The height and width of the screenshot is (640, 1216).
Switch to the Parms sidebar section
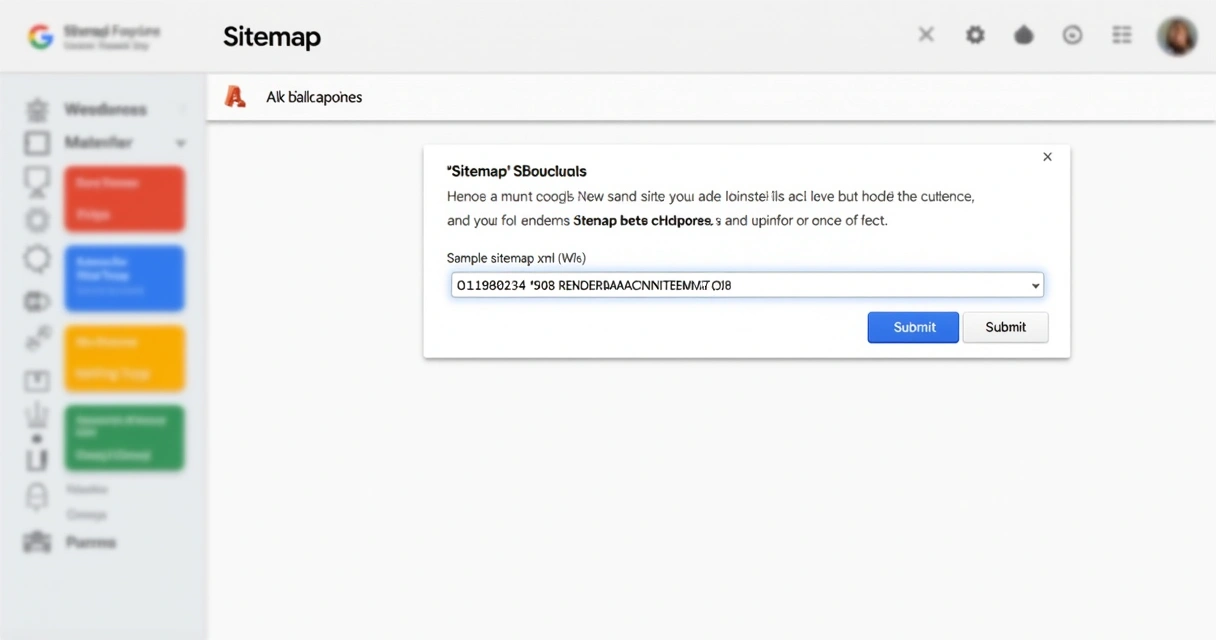point(91,541)
